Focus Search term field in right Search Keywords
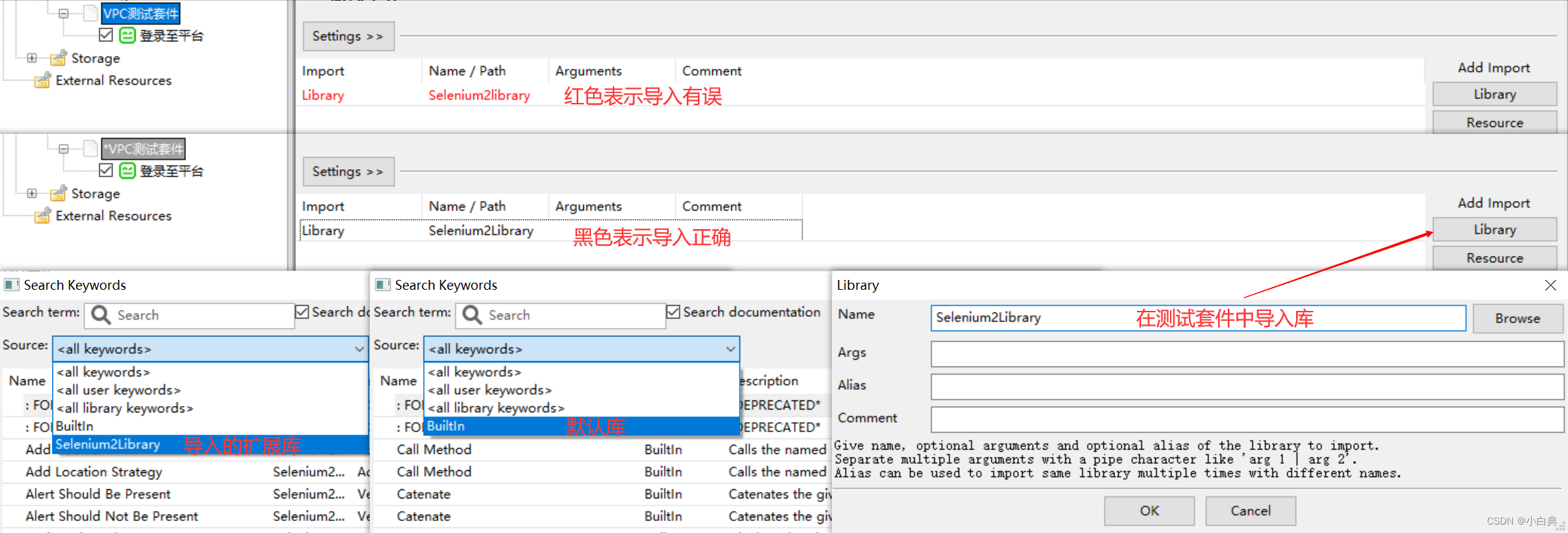The image size is (1568, 533). tap(561, 315)
